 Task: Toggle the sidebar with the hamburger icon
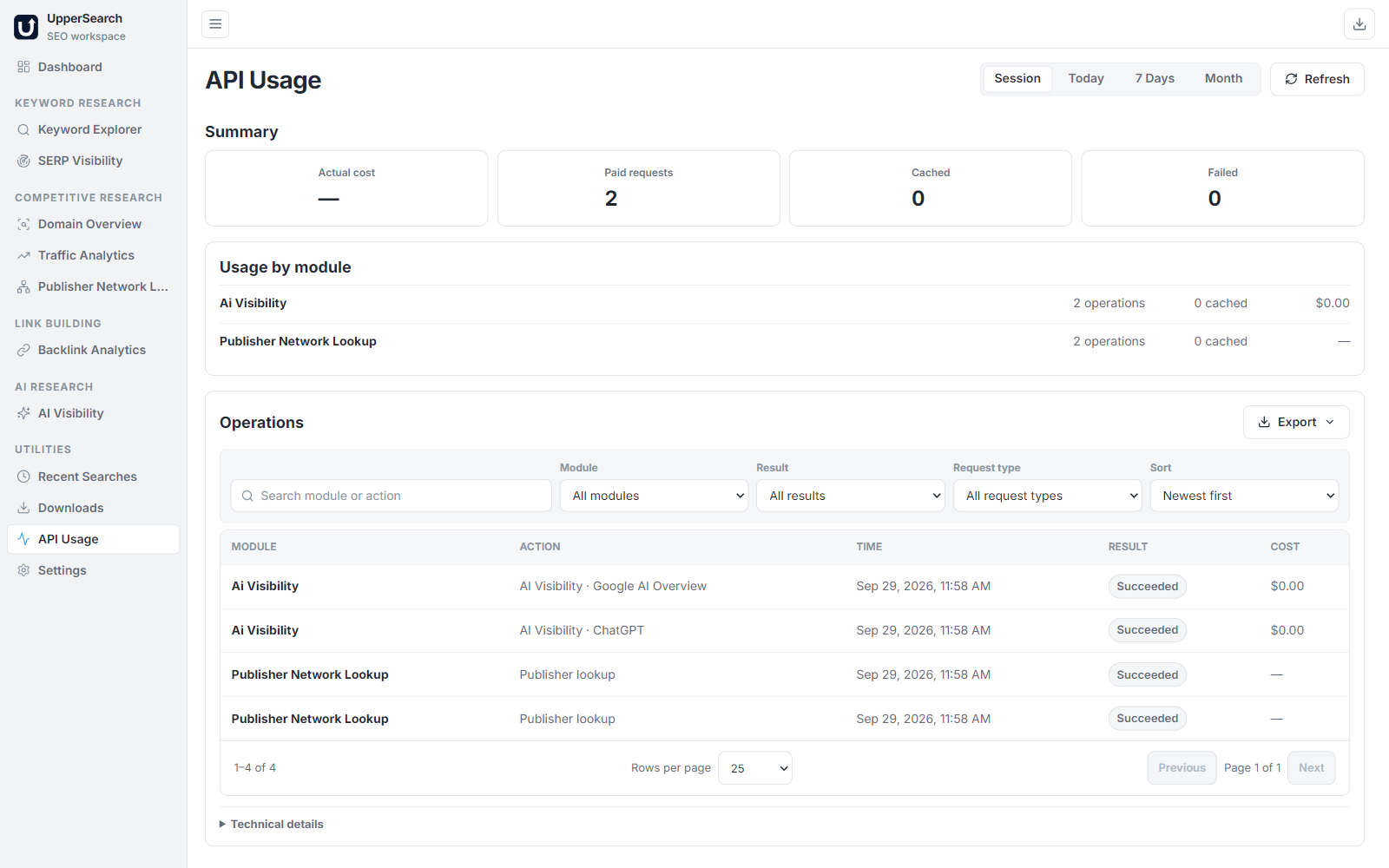(215, 24)
